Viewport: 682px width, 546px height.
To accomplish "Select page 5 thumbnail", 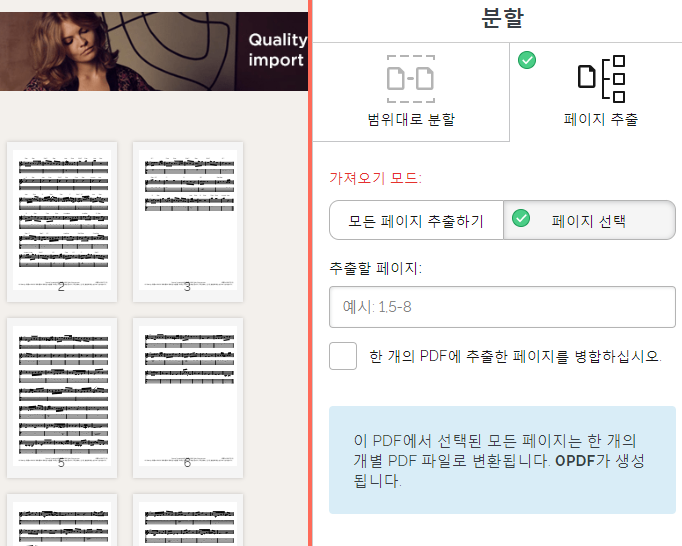I will 62,398.
